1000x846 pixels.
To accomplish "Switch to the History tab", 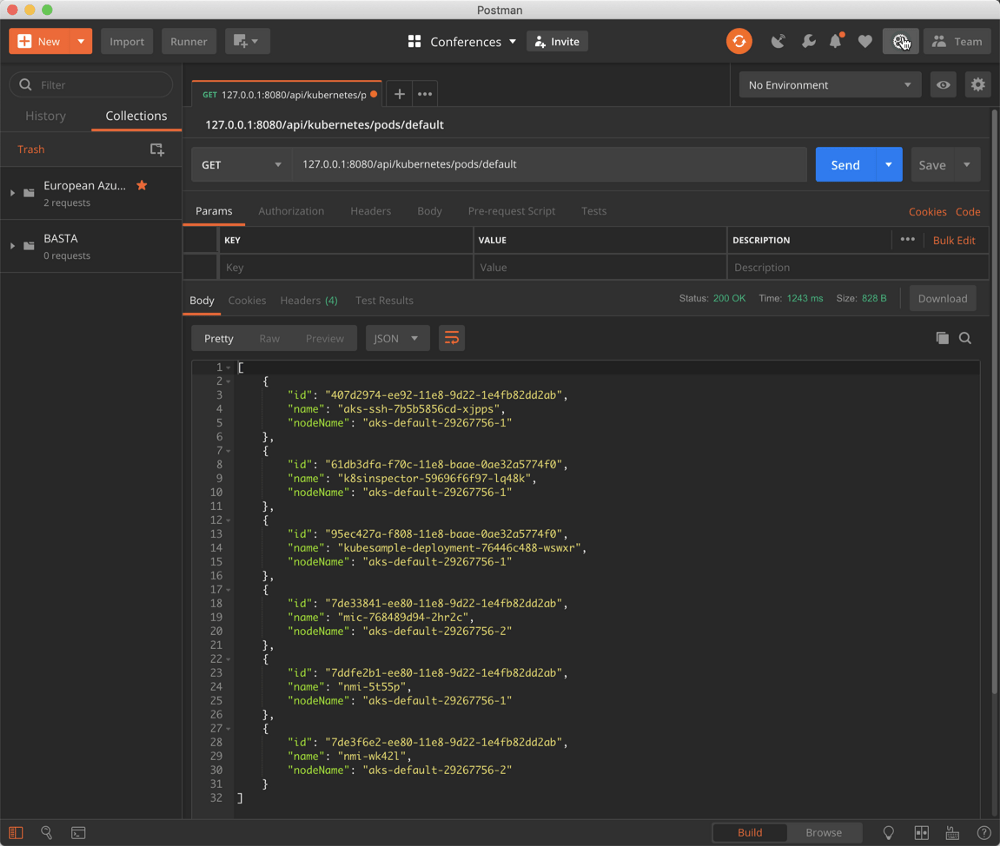I will point(45,116).
